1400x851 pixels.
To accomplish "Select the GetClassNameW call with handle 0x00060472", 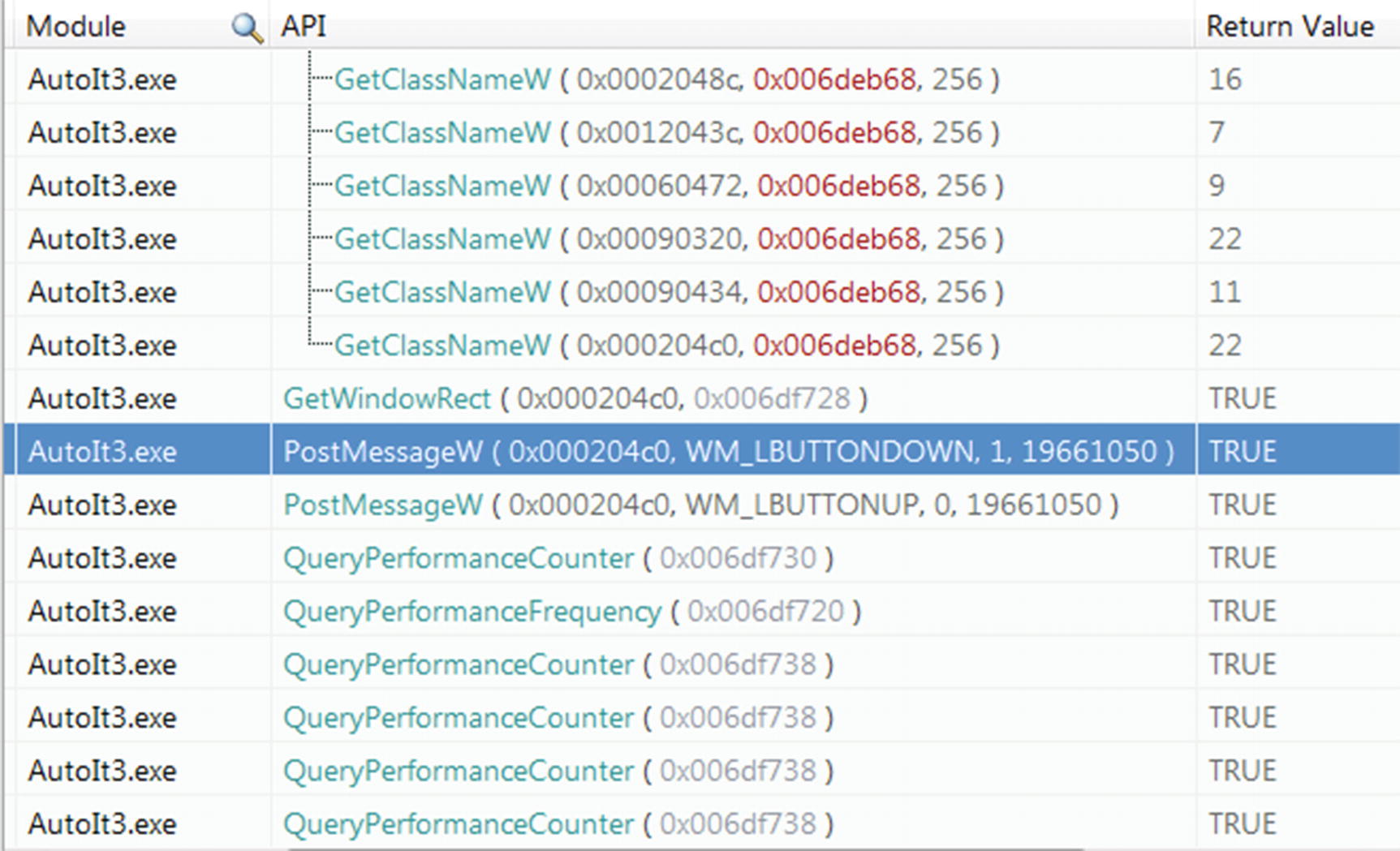I will [668, 186].
